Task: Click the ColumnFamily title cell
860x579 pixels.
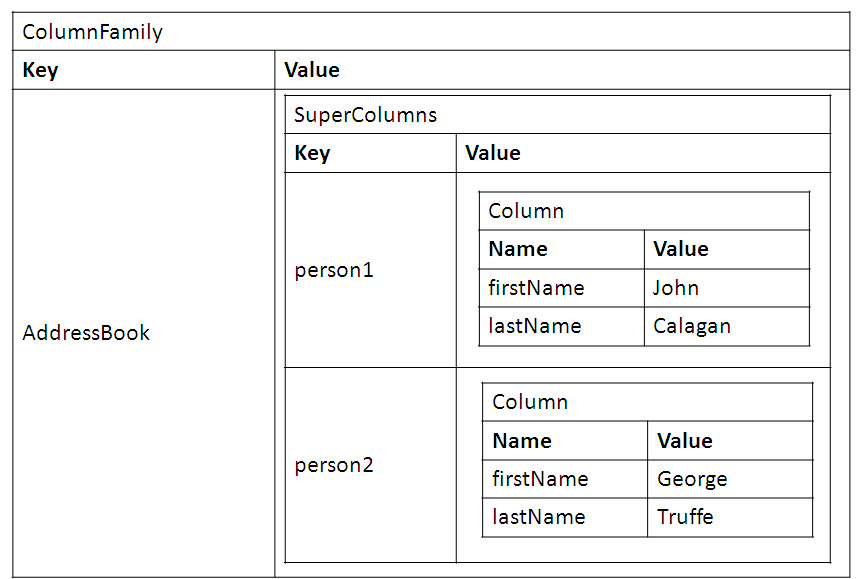Action: pos(92,32)
